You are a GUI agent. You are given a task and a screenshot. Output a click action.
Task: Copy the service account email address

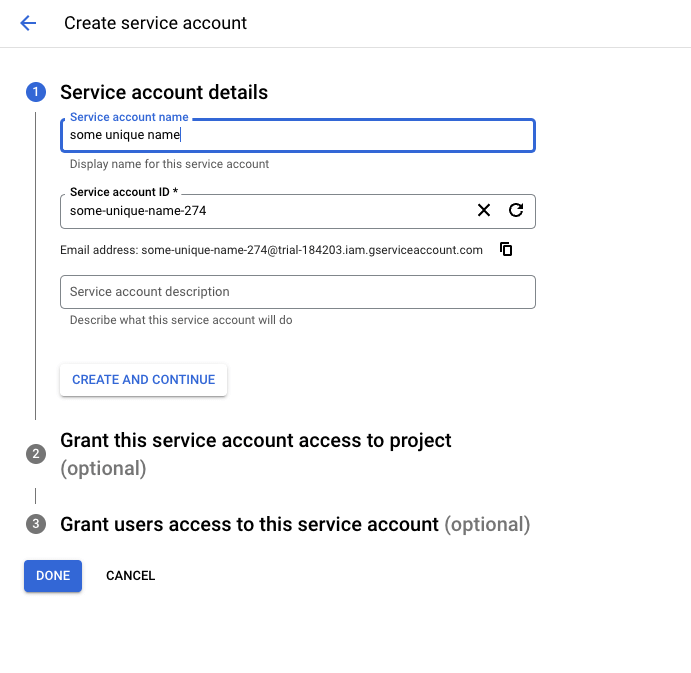[506, 249]
